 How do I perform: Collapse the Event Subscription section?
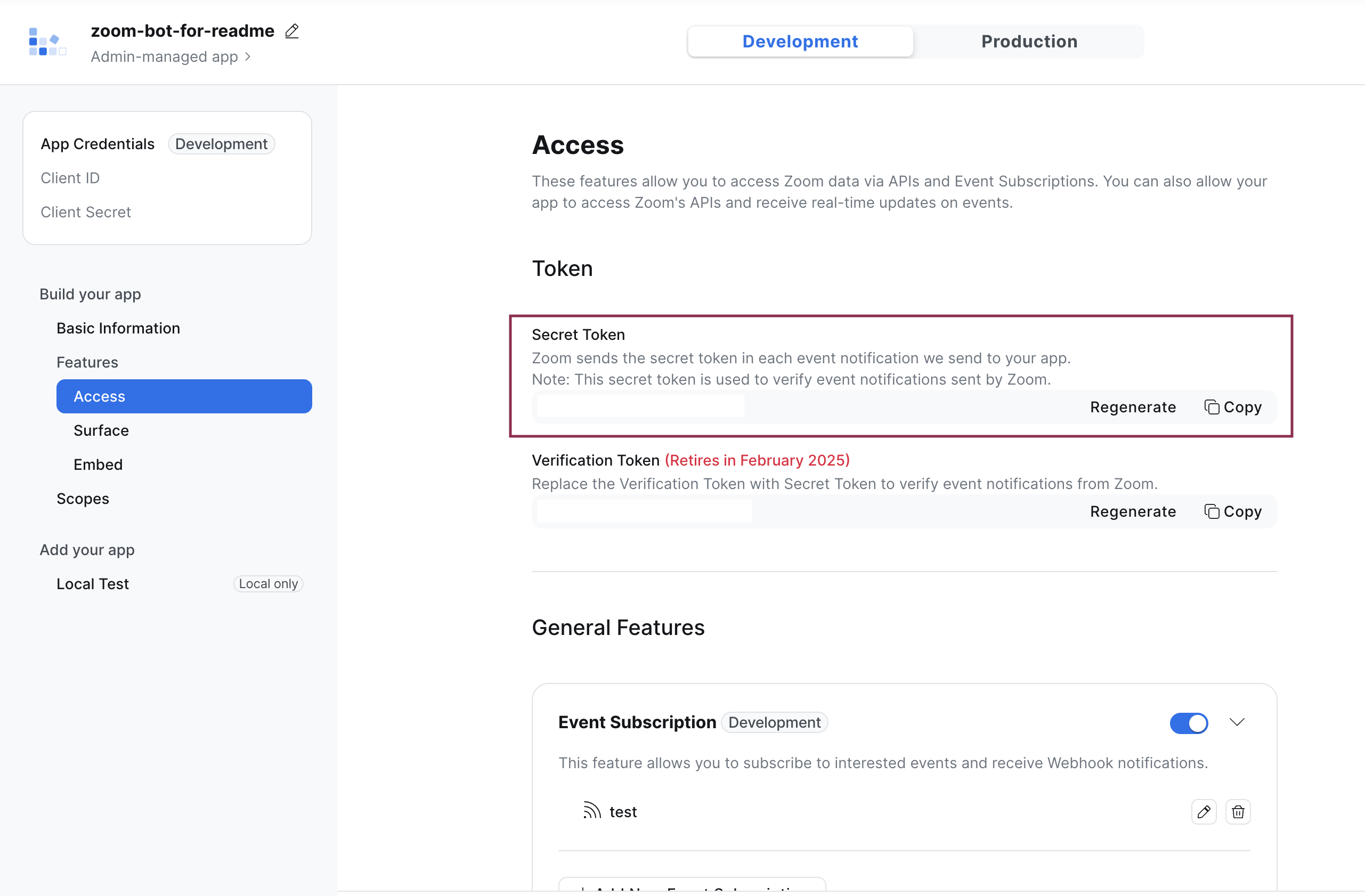[x=1237, y=722]
